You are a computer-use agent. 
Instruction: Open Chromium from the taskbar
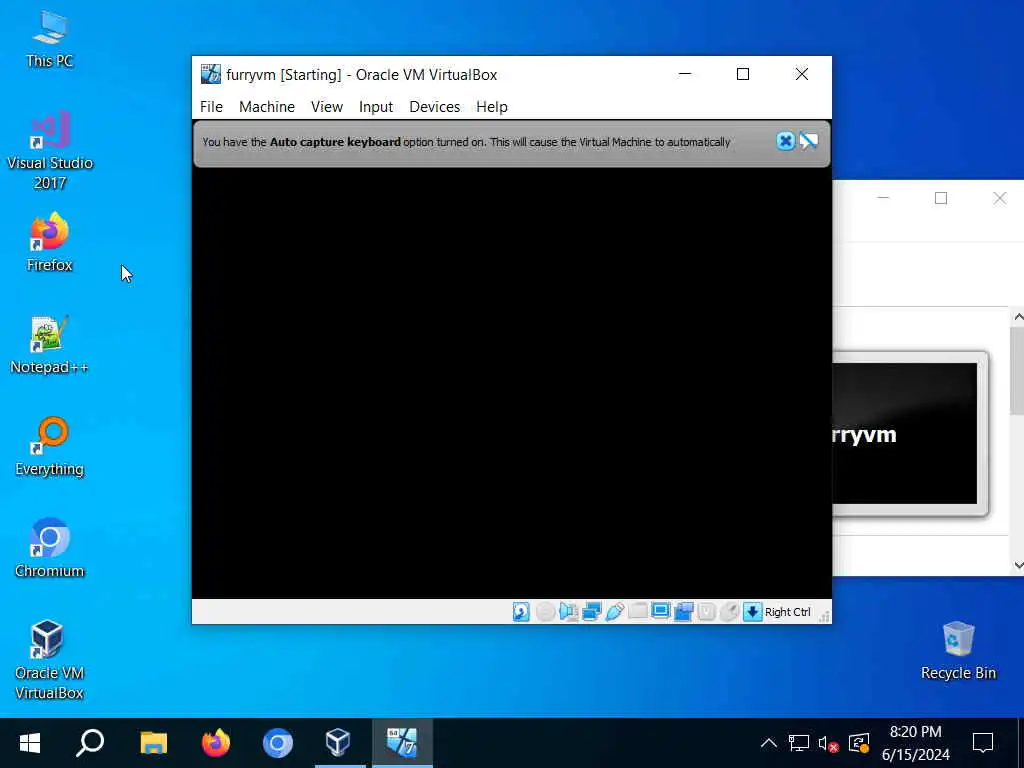278,743
